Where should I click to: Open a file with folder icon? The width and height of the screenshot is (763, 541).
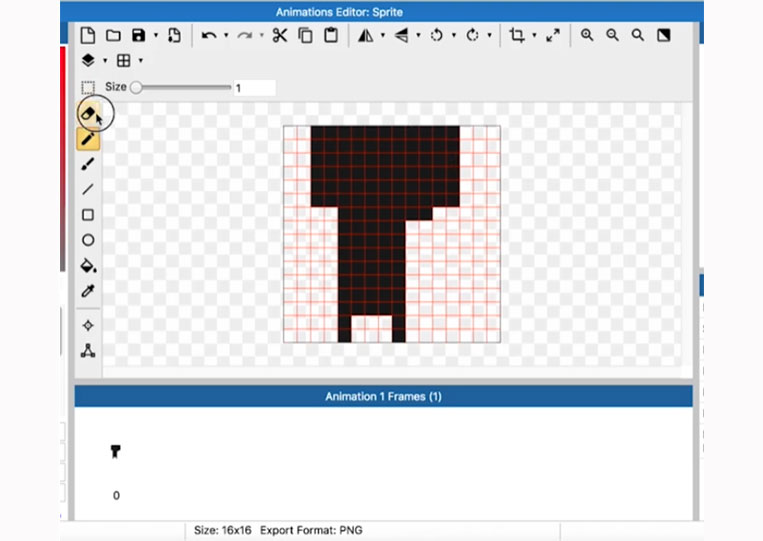point(113,35)
